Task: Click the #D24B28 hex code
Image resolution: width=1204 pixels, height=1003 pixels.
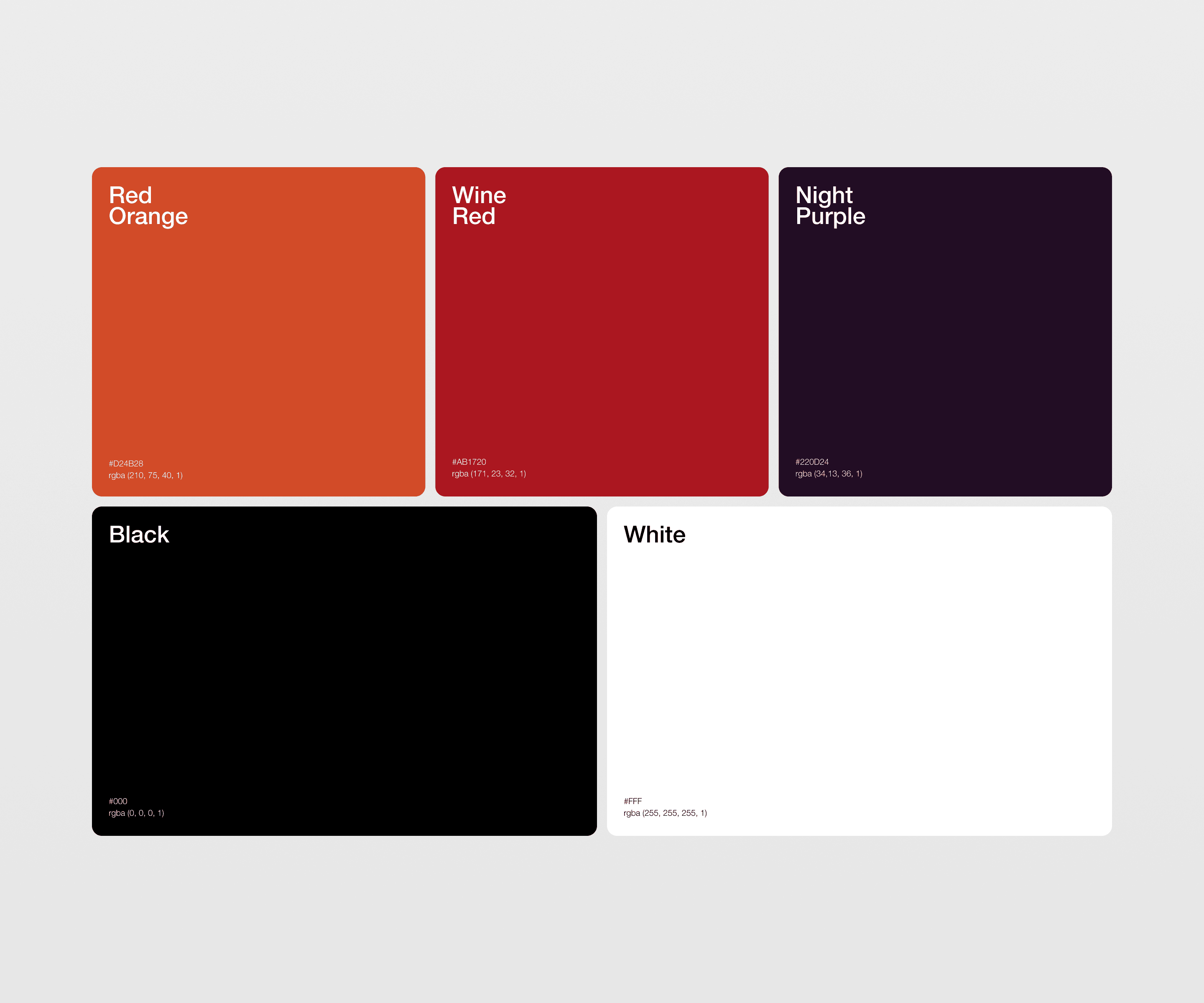Action: pyautogui.click(x=125, y=463)
